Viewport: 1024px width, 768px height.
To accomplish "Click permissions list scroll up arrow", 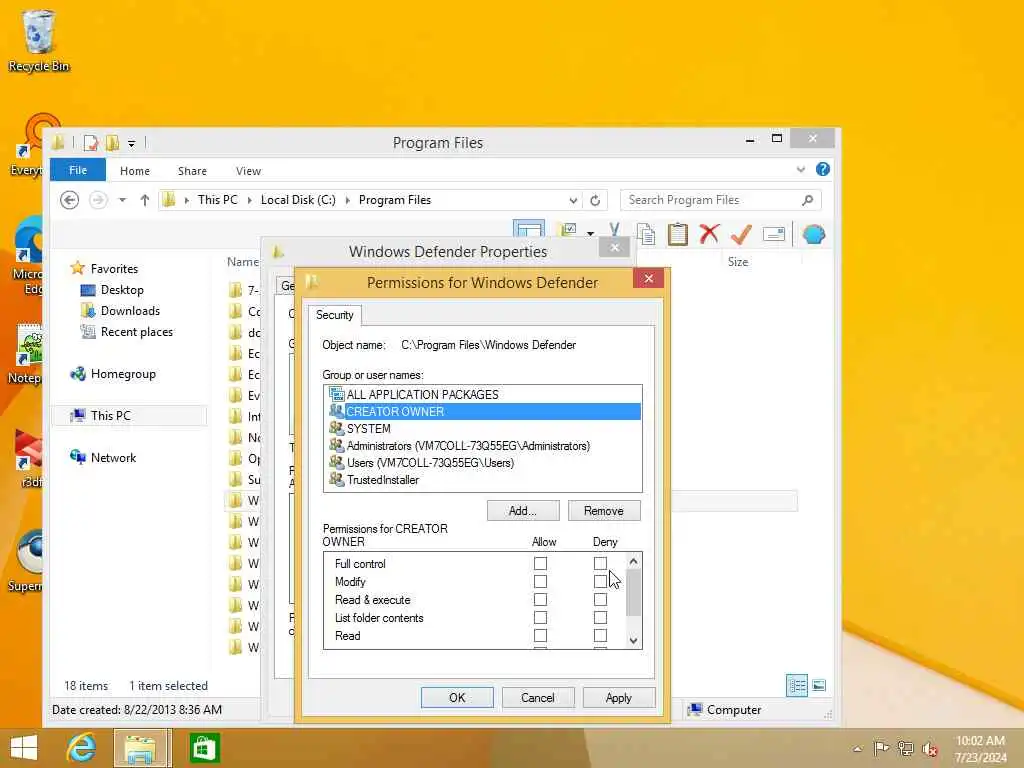I will (633, 561).
